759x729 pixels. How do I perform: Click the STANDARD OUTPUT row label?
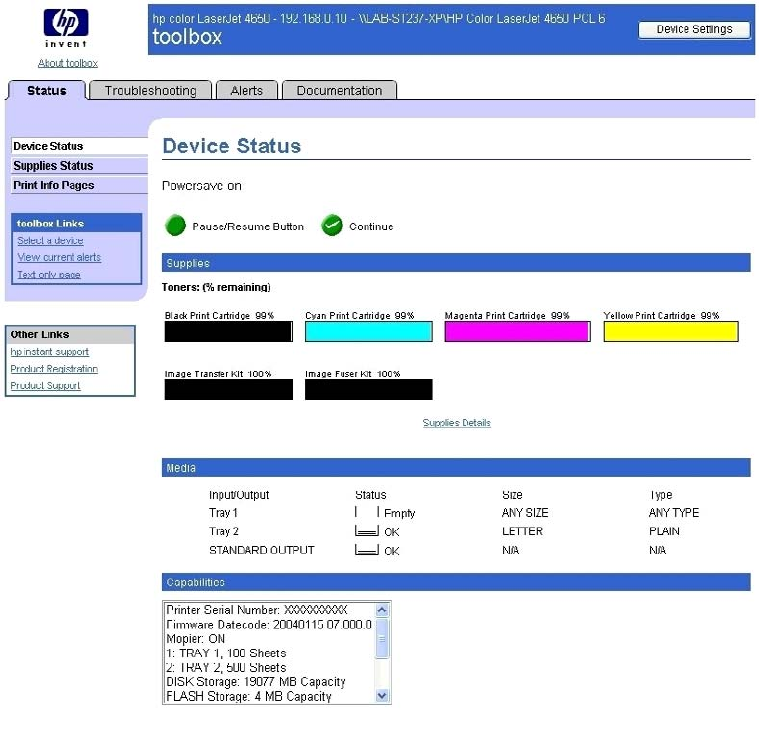[261, 550]
